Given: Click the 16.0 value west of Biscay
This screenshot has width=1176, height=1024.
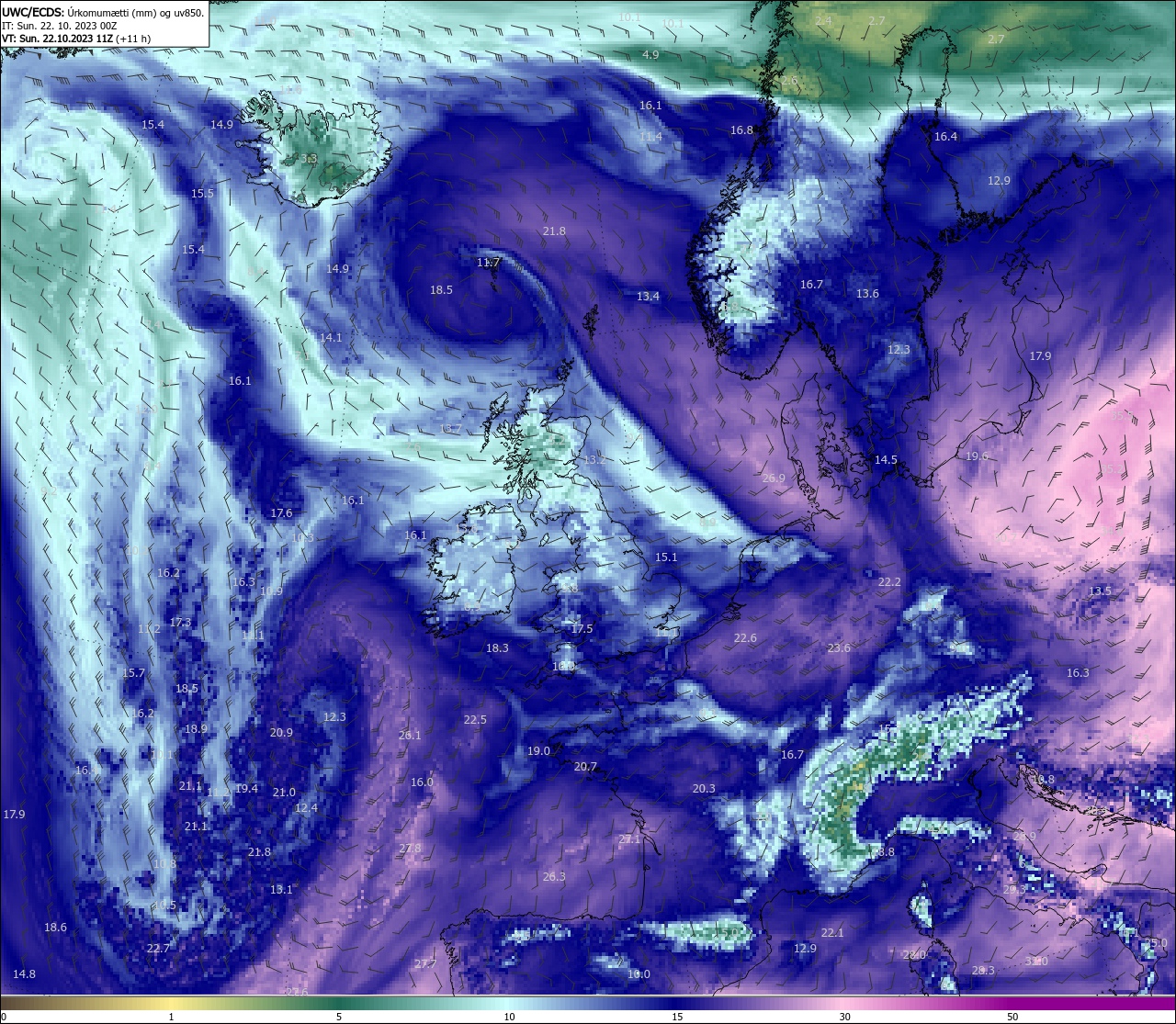Looking at the screenshot, I should pos(422,782).
